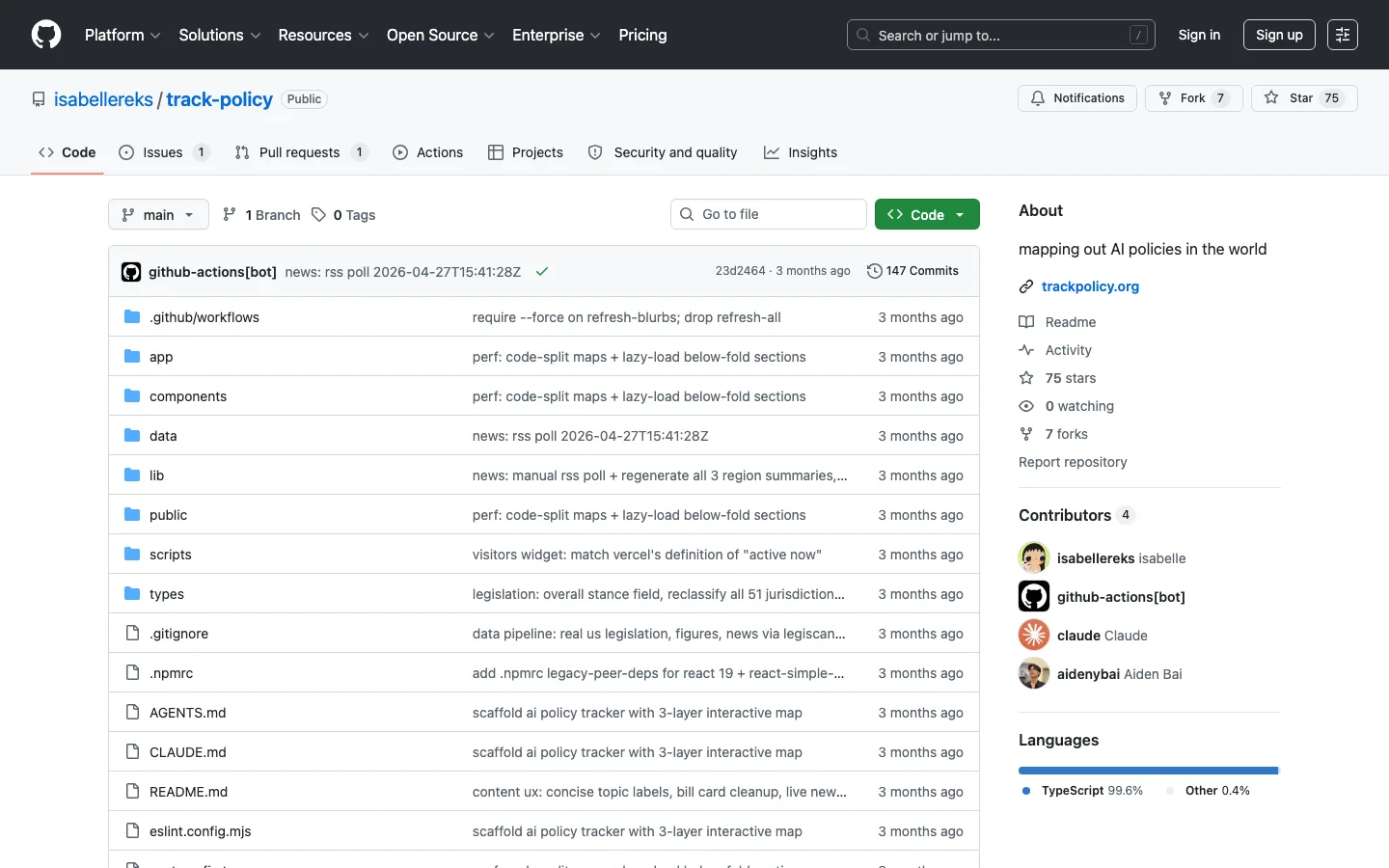Select the README.md file icon

pos(132,791)
